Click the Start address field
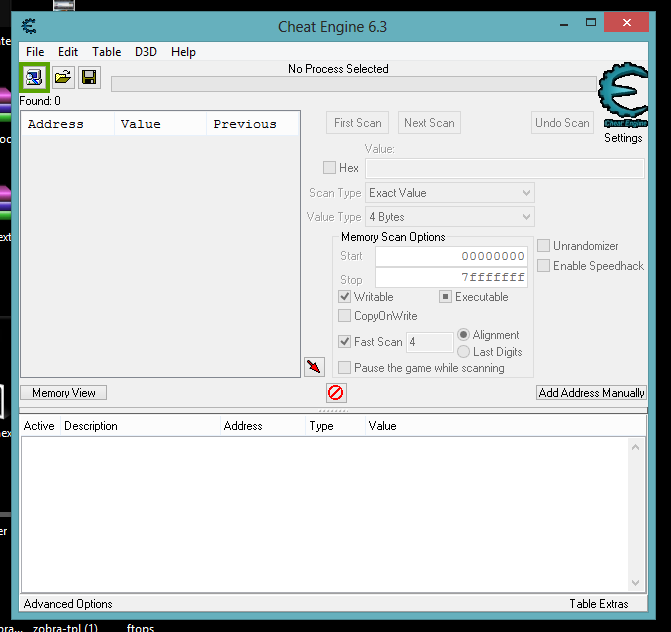The width and height of the screenshot is (671, 632). (451, 256)
